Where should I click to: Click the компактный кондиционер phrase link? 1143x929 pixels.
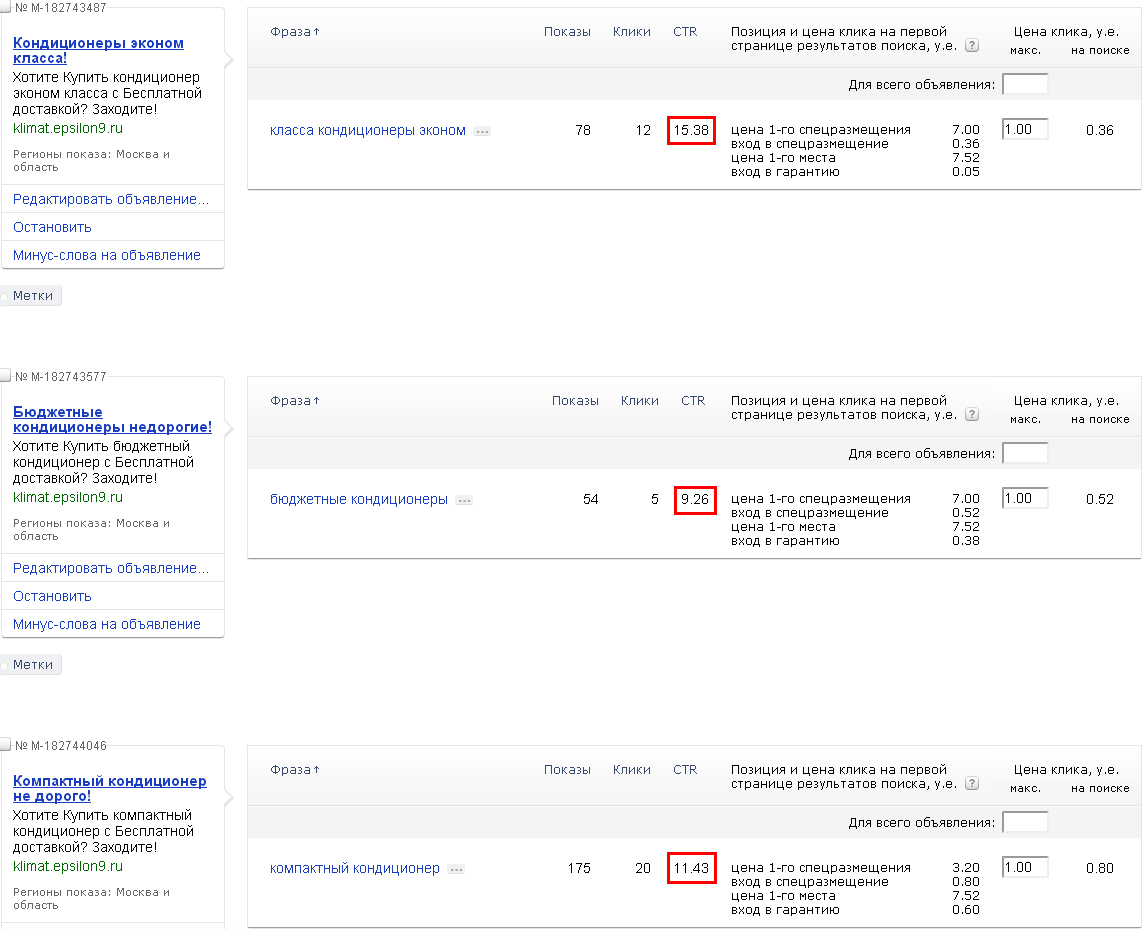pos(355,868)
